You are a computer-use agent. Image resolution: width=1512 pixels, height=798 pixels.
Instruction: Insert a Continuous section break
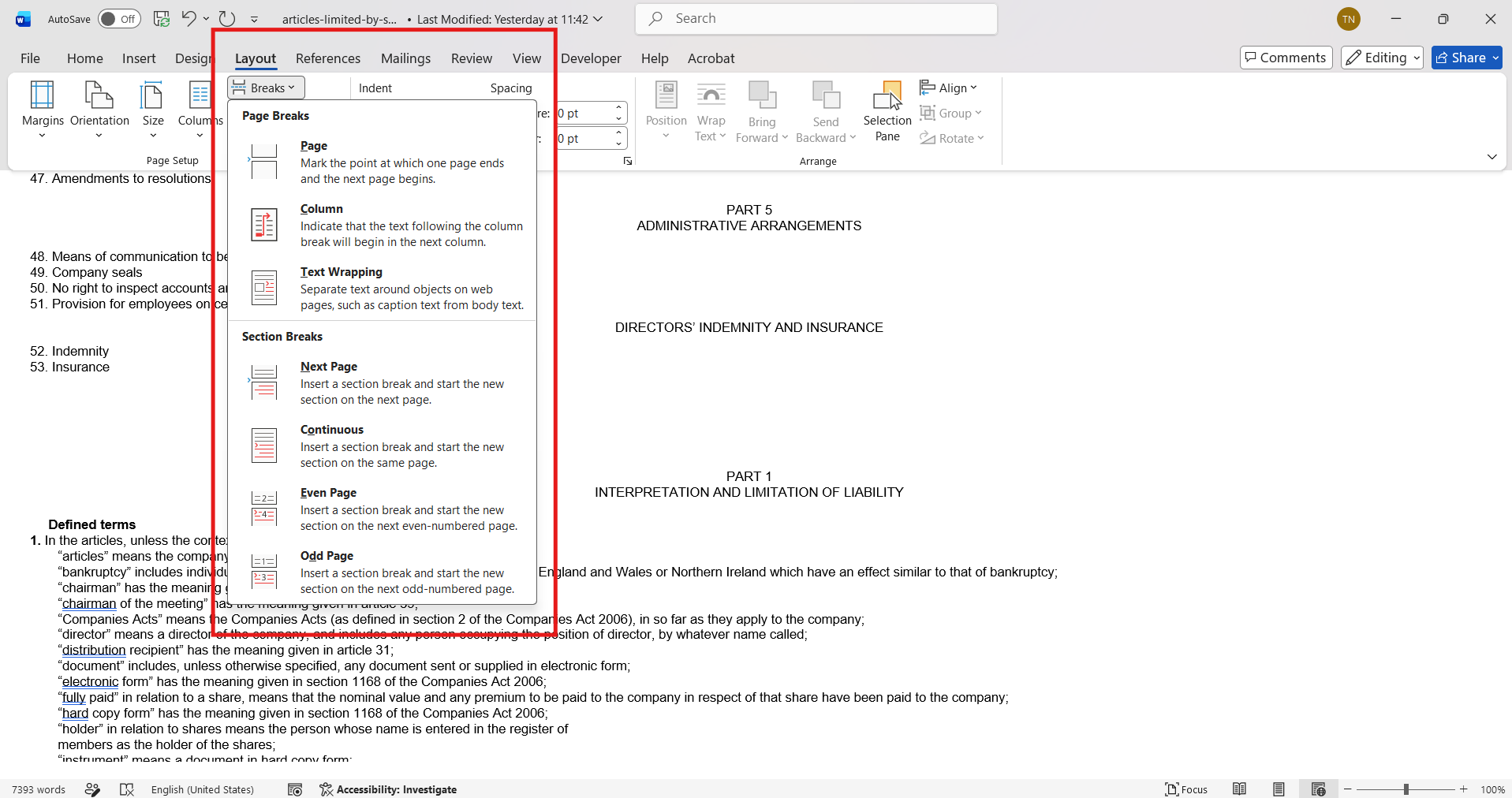coord(383,446)
